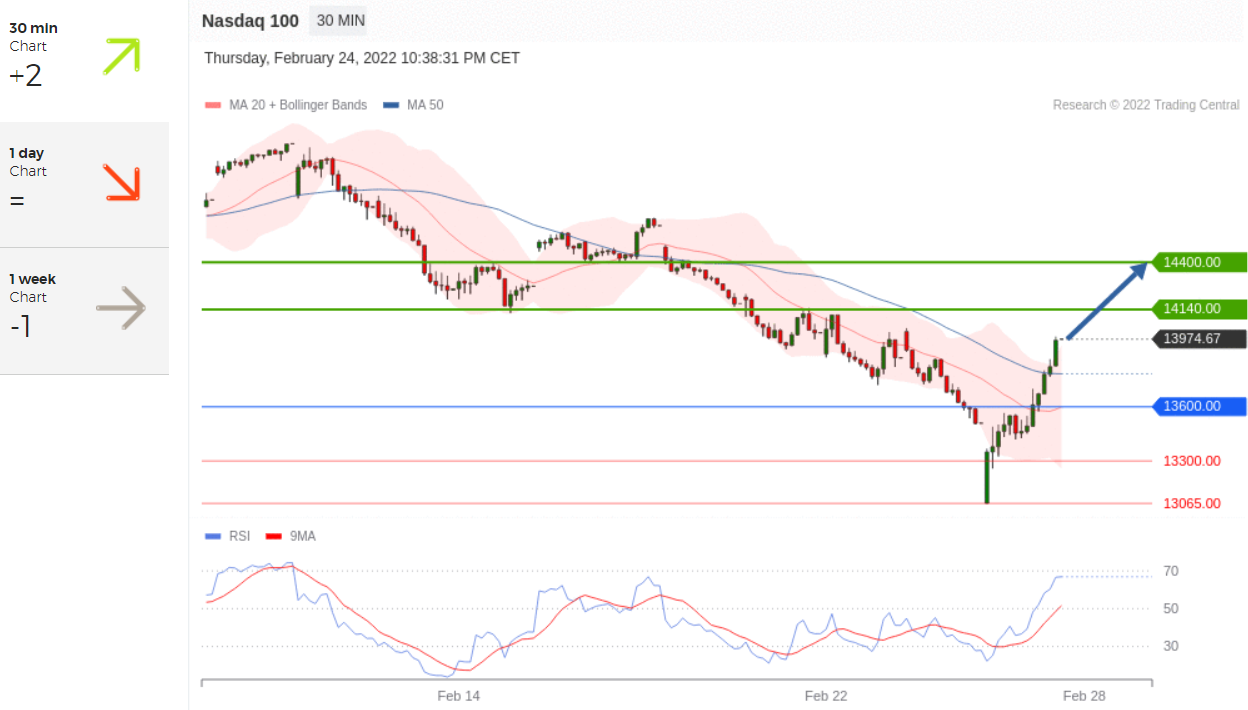1248x710 pixels.
Task: Click the RSI 30 level label
Action: click(x=1171, y=646)
